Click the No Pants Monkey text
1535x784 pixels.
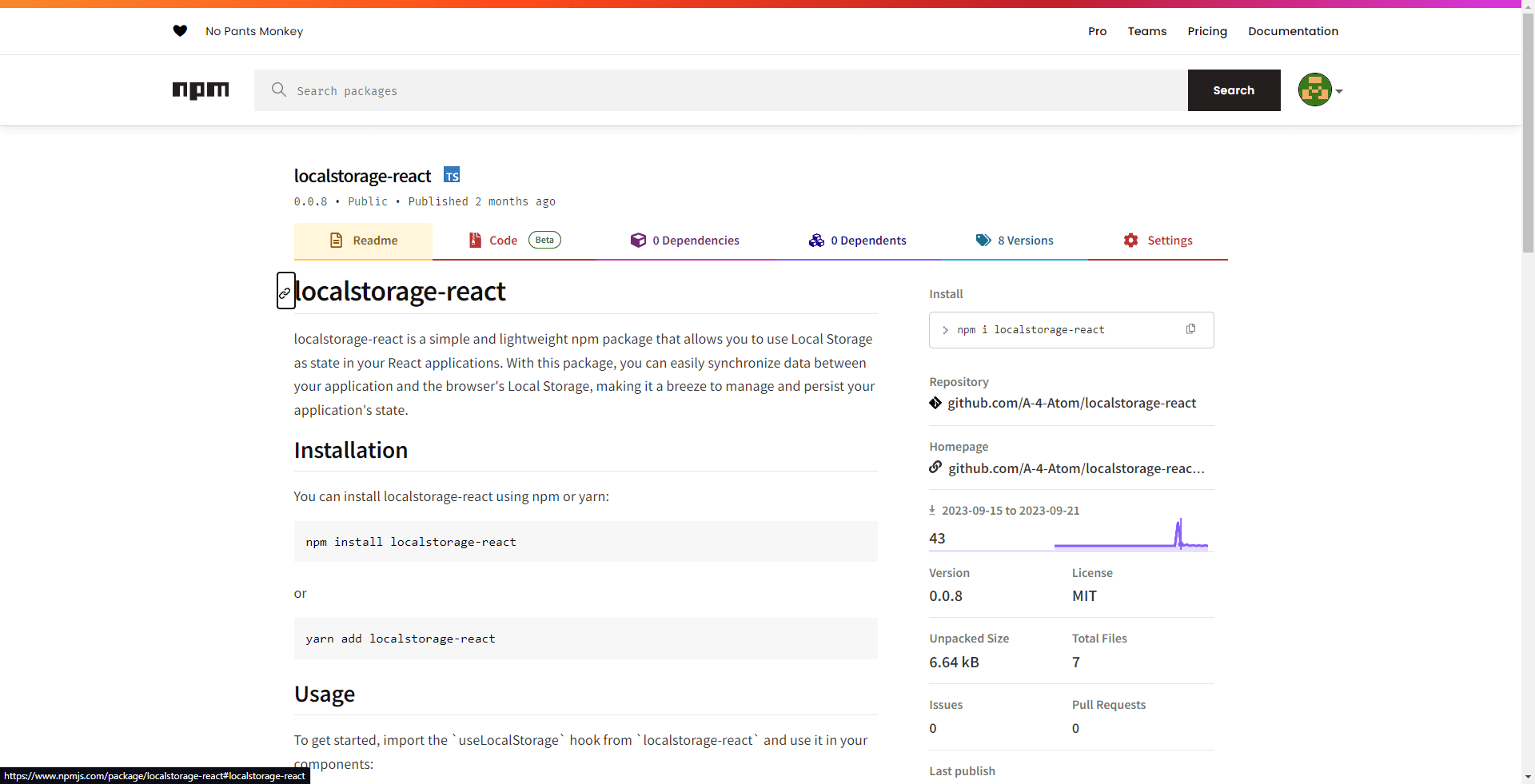tap(254, 31)
